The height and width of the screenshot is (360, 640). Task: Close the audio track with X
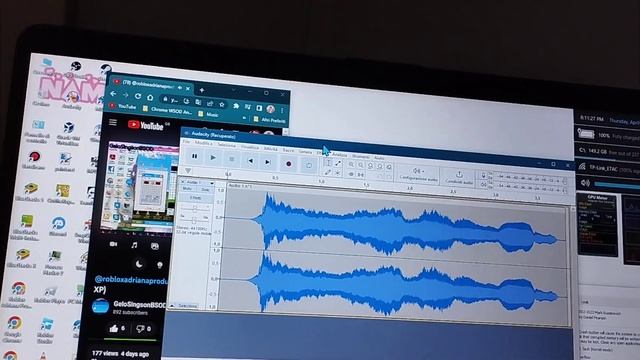coord(183,181)
